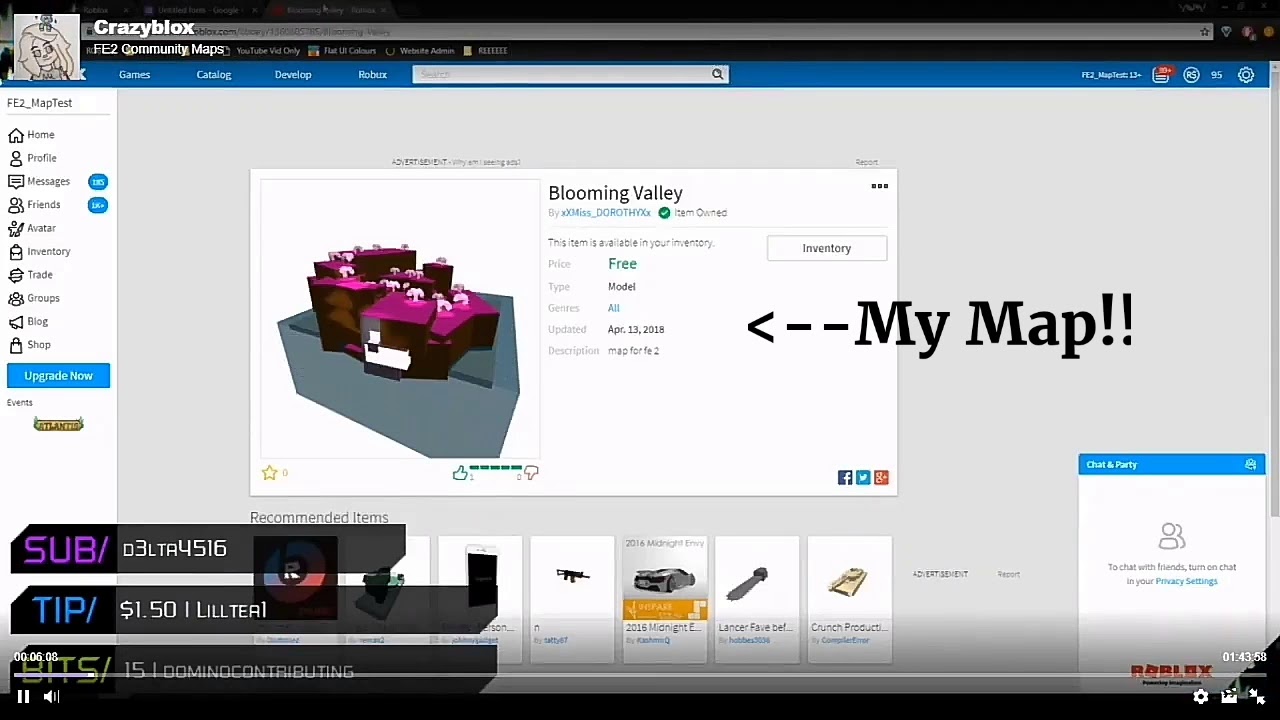Click Report beside the lower advertisement
Screen dimensions: 1280x720
tap(1008, 574)
